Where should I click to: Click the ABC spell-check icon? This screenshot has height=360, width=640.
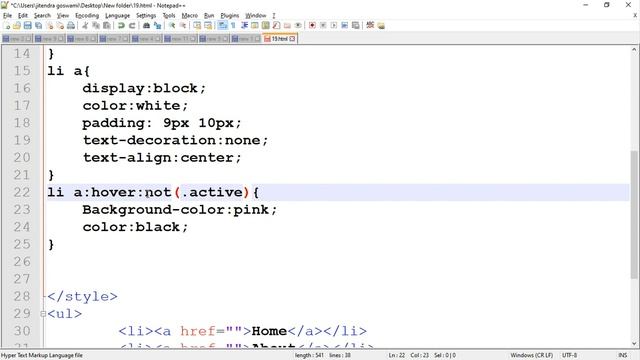tap(370, 25)
